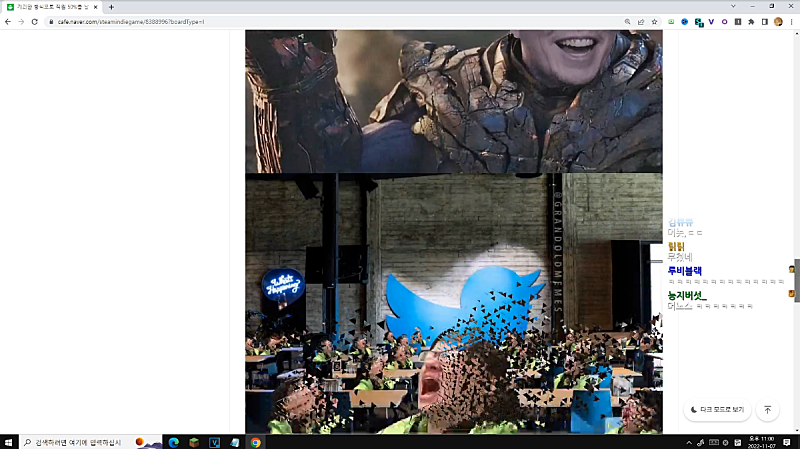This screenshot has height=449, width=800.
Task: Open the teal S extension icon
Action: click(x=698, y=22)
